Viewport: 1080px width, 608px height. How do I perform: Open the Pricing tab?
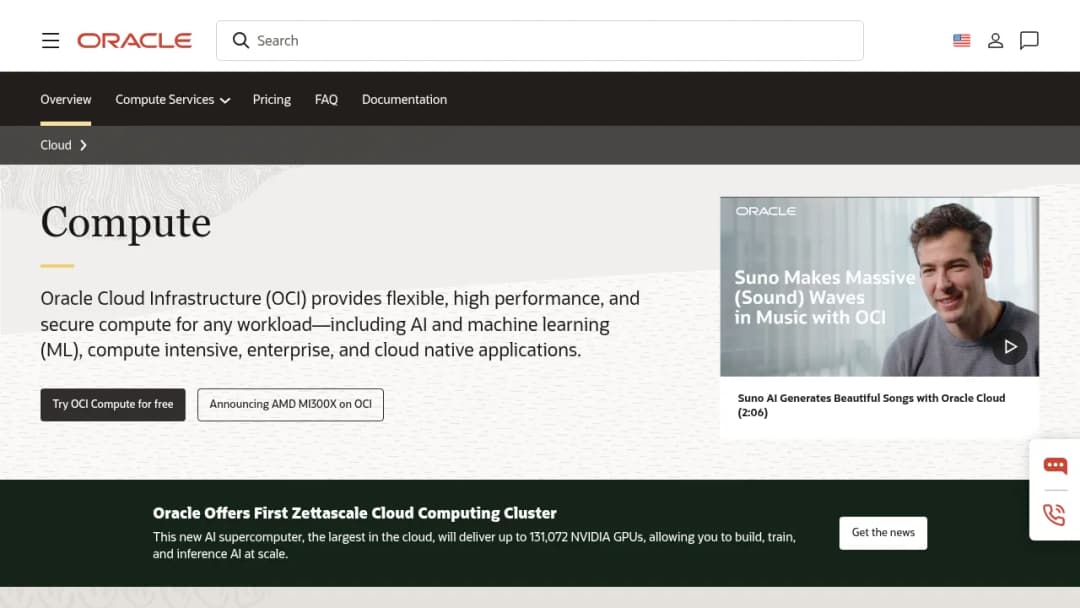tap(271, 99)
